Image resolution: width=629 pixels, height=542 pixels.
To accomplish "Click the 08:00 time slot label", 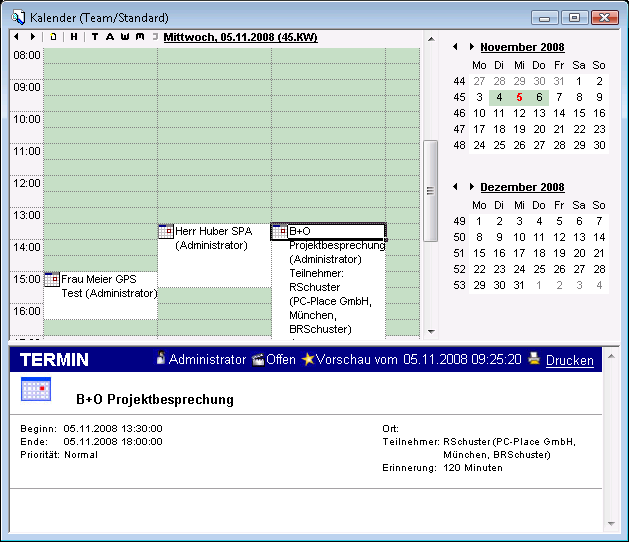I will pos(26,55).
